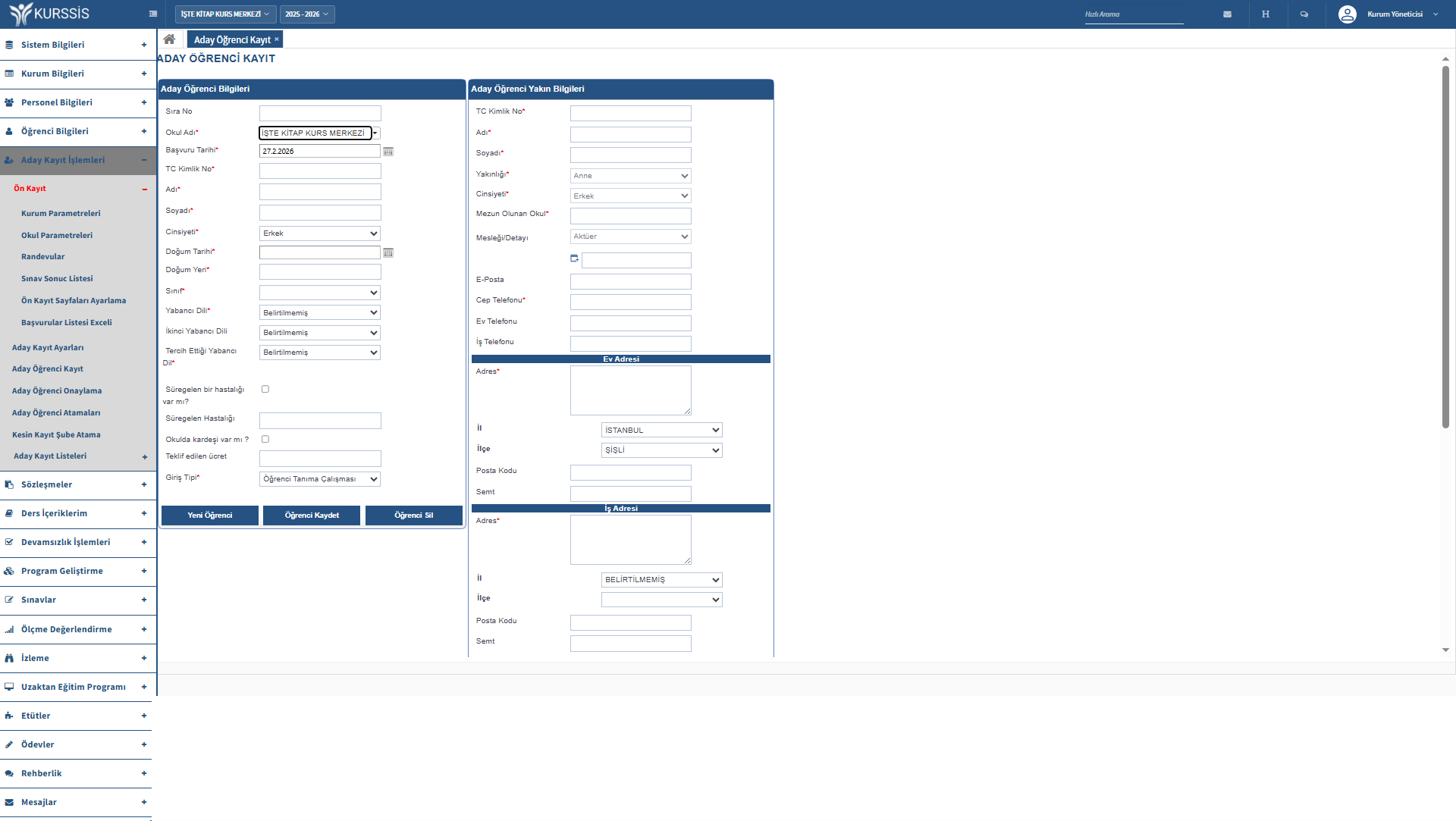Click the Hızlı Arama search field

[1133, 14]
